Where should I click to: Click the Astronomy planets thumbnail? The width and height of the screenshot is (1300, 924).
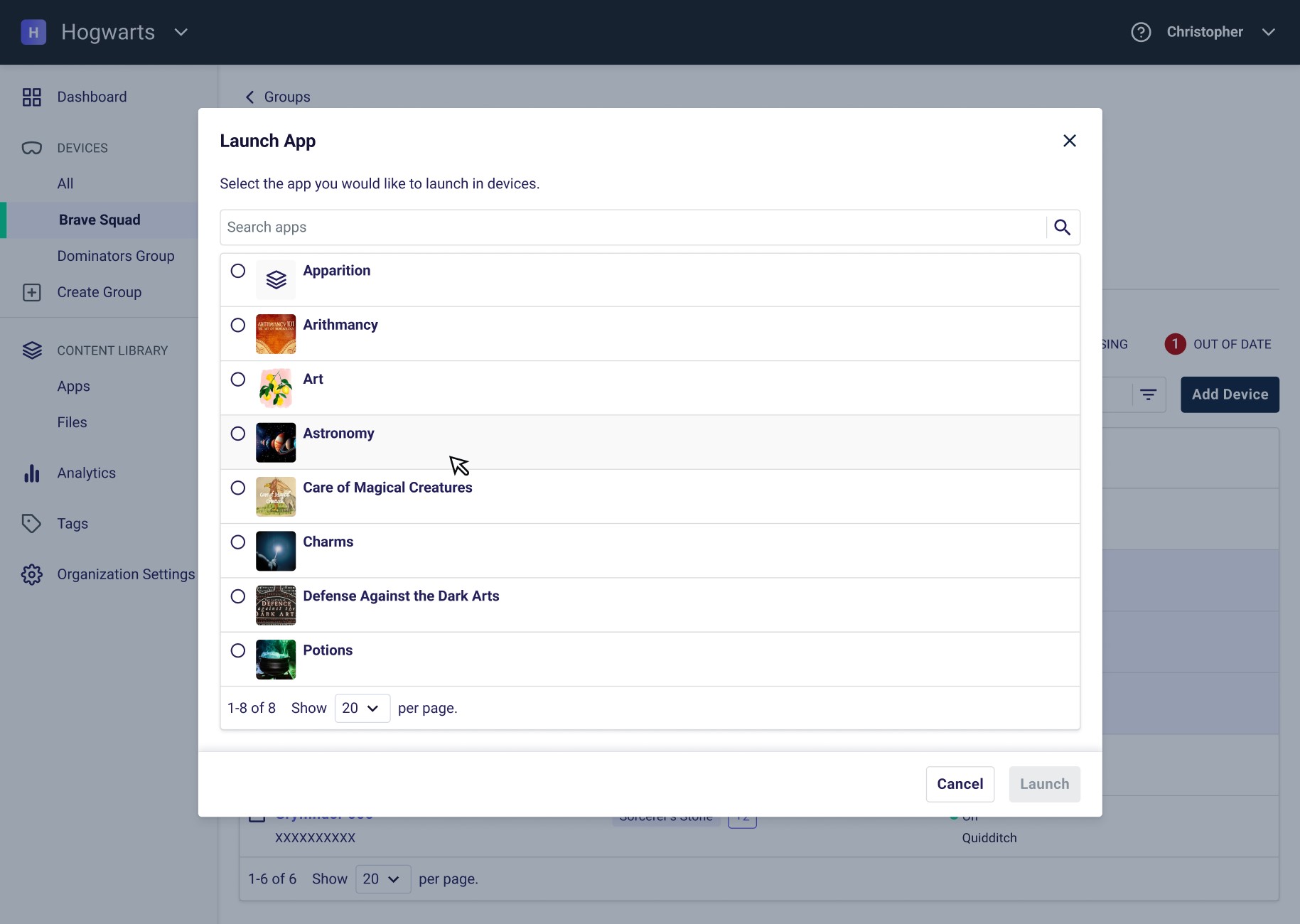coord(276,443)
